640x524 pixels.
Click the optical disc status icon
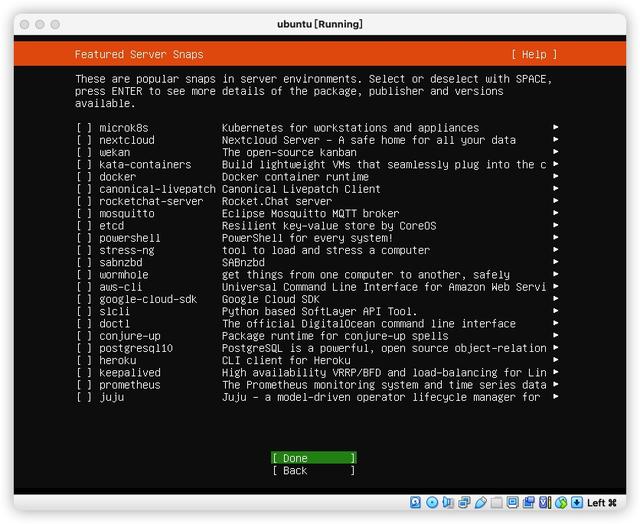point(432,502)
